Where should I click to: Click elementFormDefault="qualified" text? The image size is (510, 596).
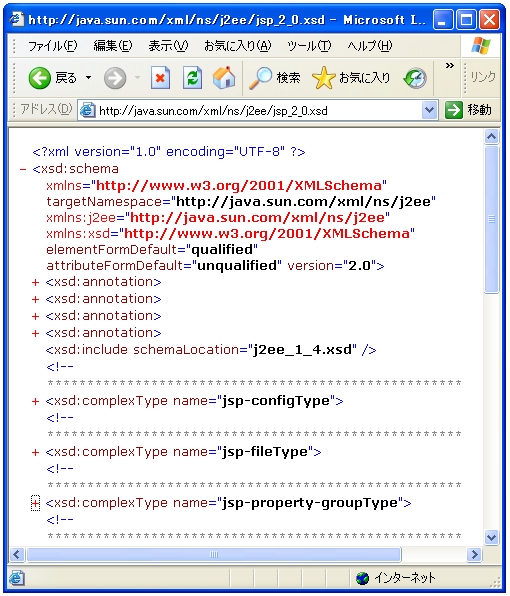152,250
